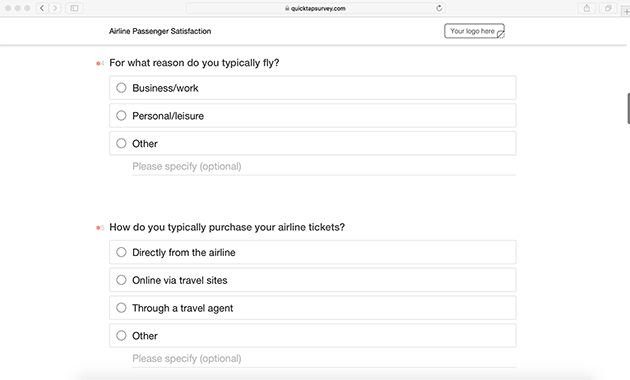Toggle the Safari sidebar button
This screenshot has width=630, height=380.
pos(74,8)
